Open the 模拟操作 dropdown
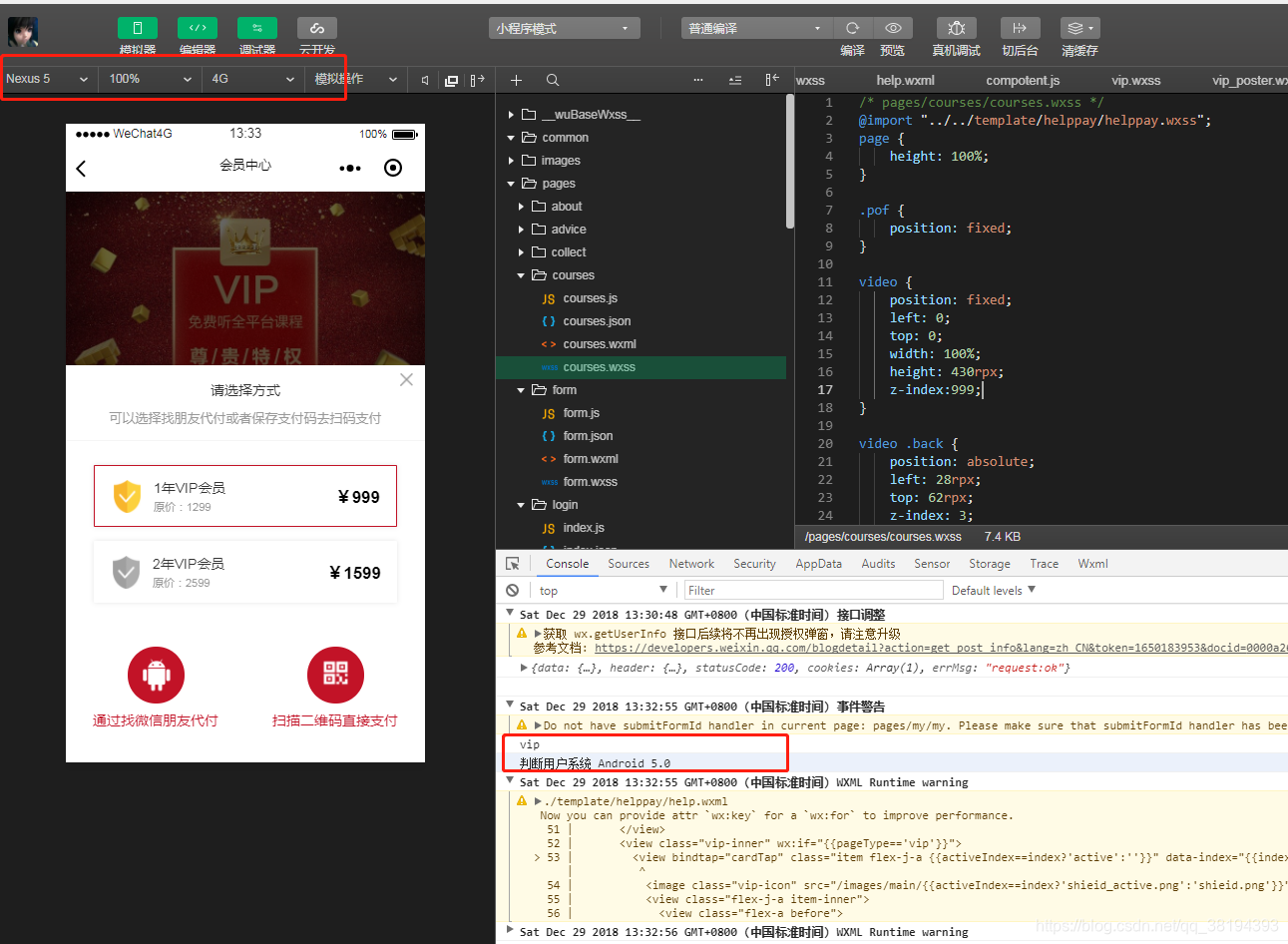 pos(356,79)
